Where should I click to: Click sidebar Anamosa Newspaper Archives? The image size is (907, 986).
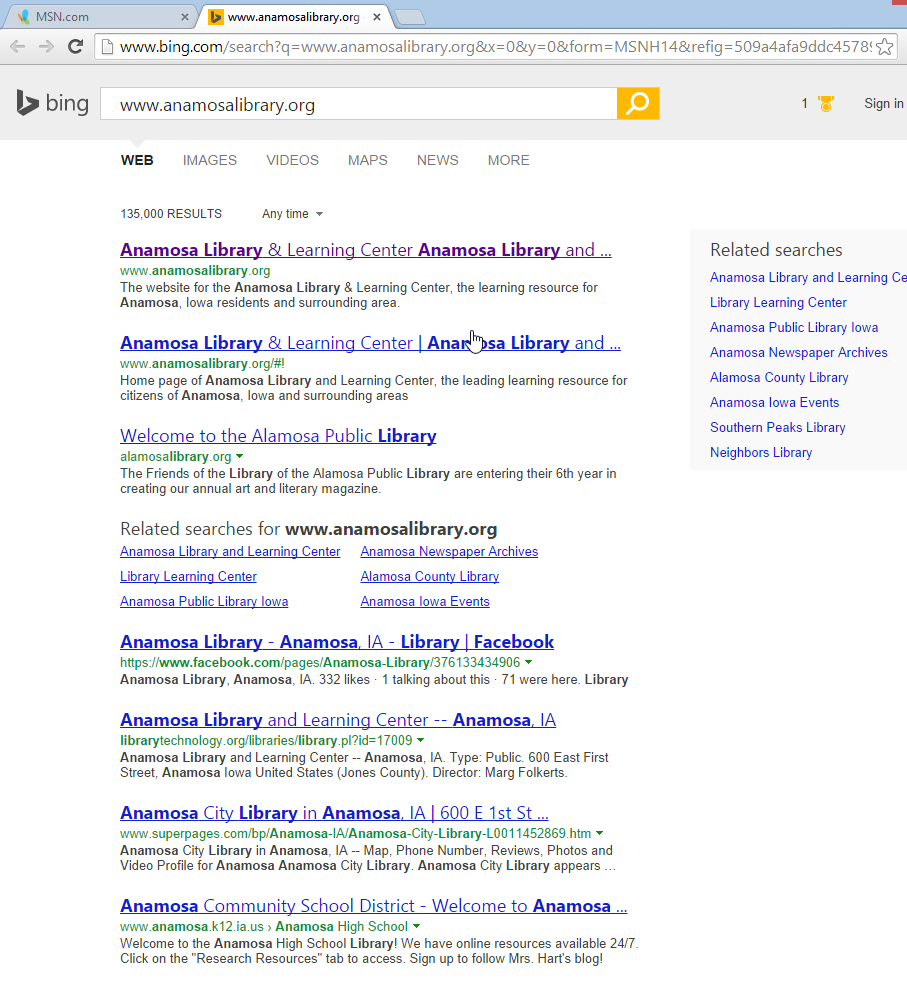point(799,353)
